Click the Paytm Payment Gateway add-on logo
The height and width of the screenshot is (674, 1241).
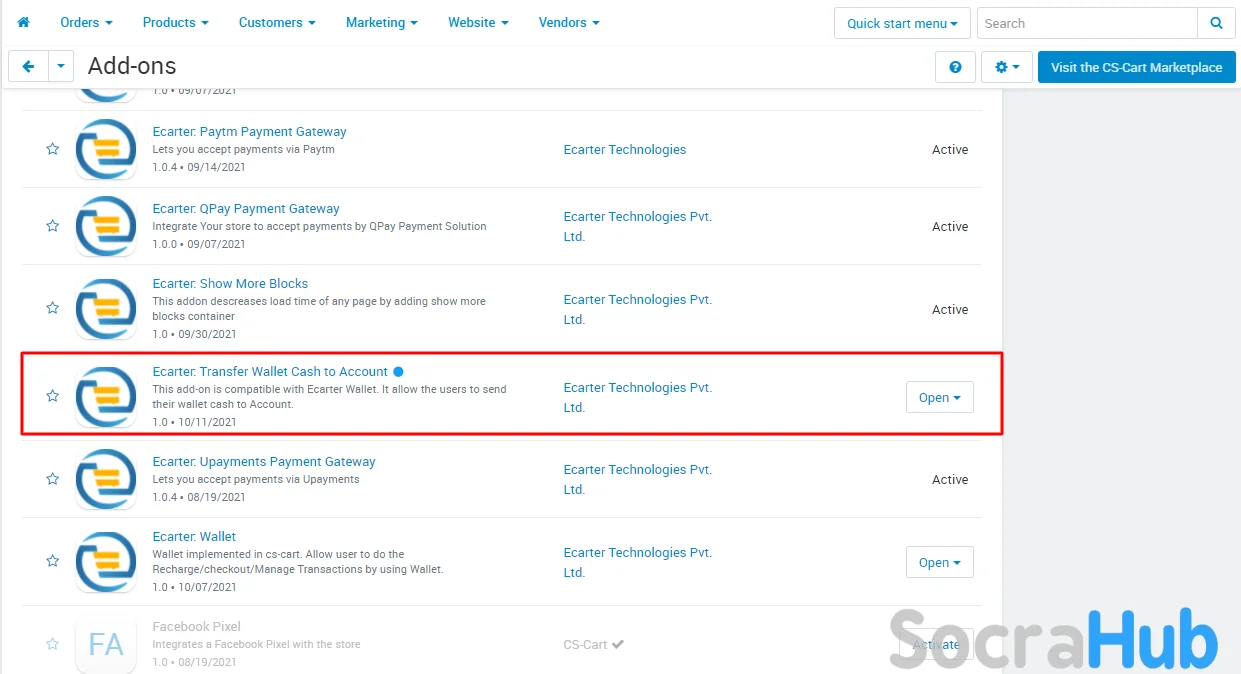click(106, 149)
